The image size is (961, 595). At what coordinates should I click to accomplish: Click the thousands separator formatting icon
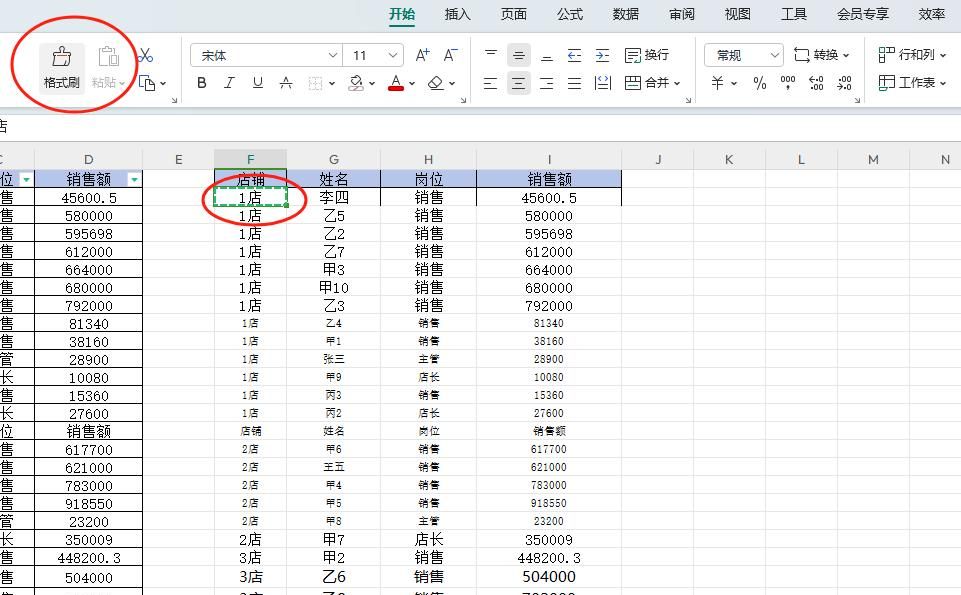click(x=786, y=82)
